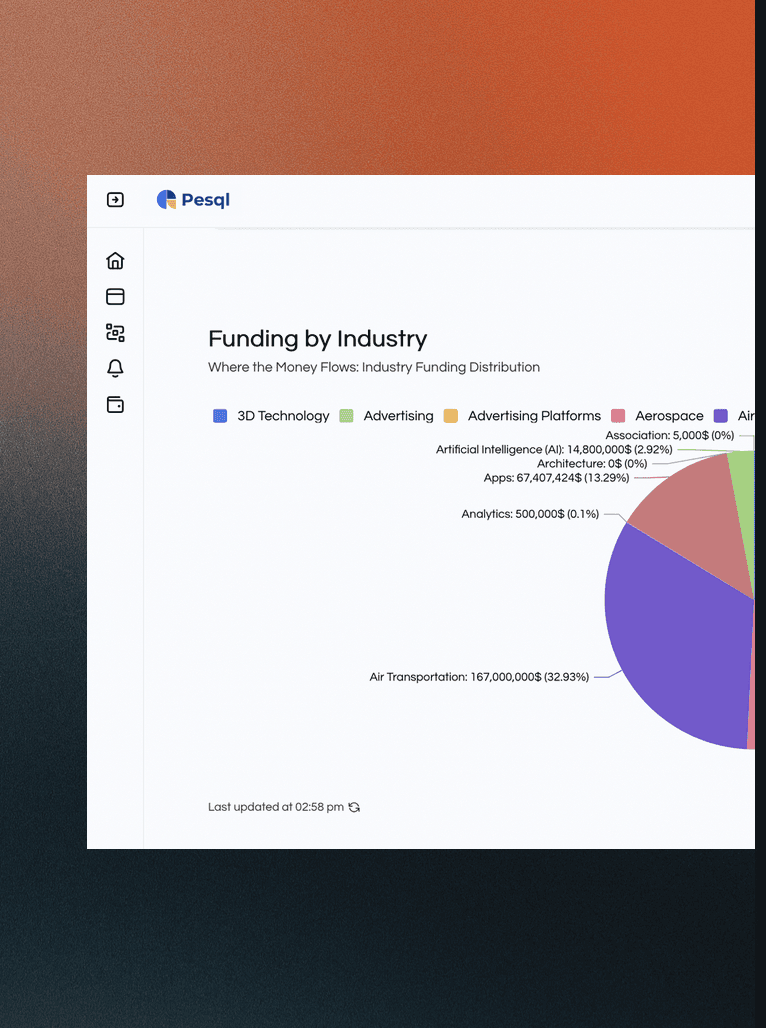This screenshot has width=766, height=1028.
Task: Toggle Aerospace legend swatch
Action: tap(618, 416)
